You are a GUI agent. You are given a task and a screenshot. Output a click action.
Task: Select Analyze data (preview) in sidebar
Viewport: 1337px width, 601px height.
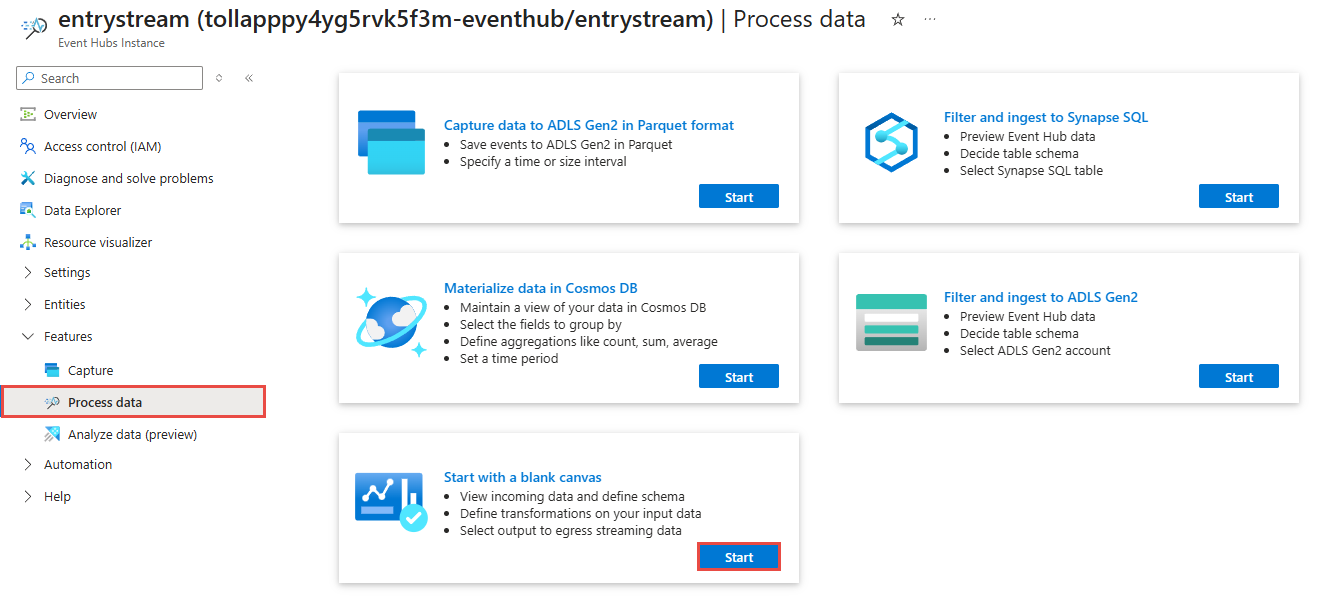[132, 435]
